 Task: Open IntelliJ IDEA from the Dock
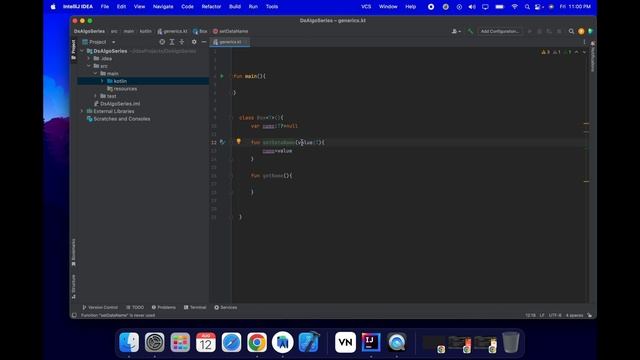[x=371, y=342]
